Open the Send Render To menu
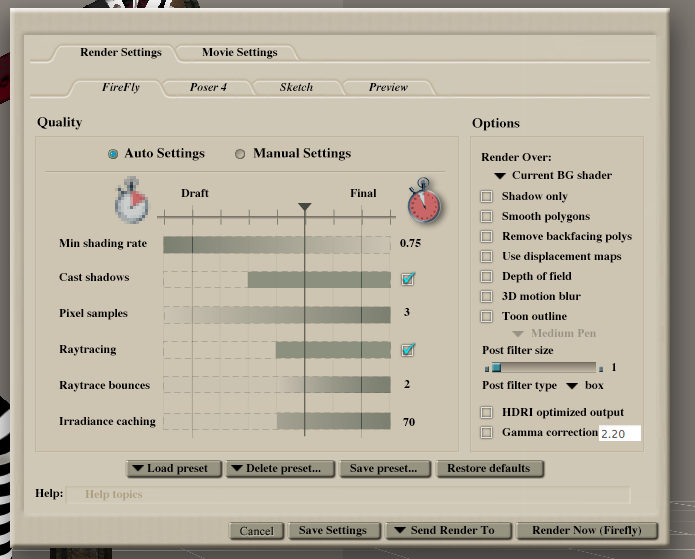Image resolution: width=695 pixels, height=559 pixels. pyautogui.click(x=449, y=530)
